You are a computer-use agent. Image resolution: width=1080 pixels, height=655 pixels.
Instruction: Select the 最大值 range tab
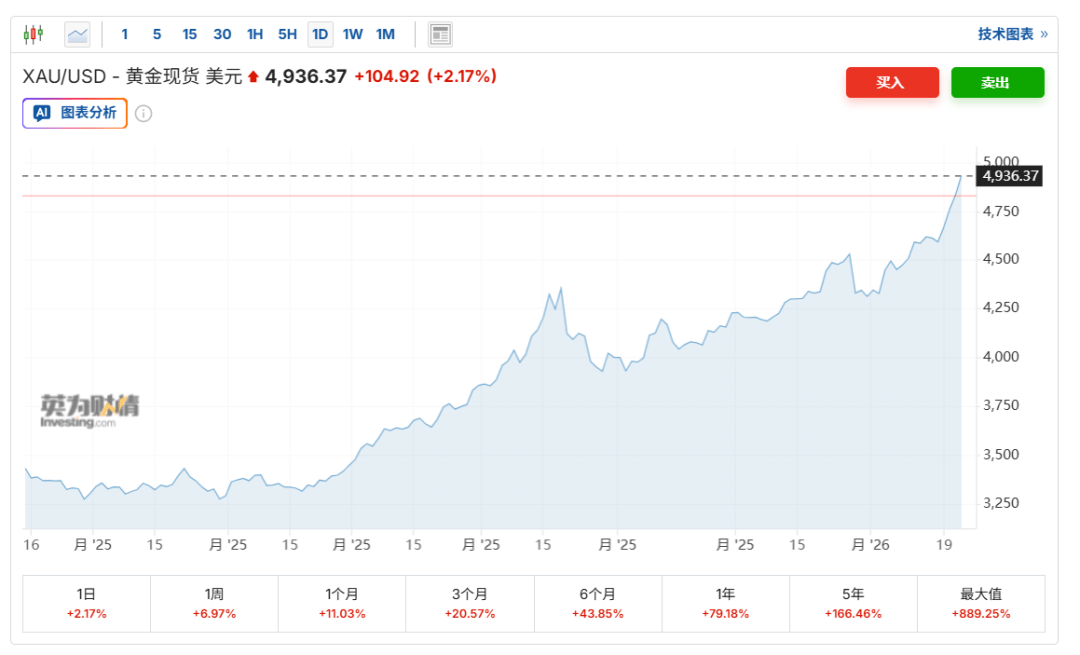pos(980,603)
